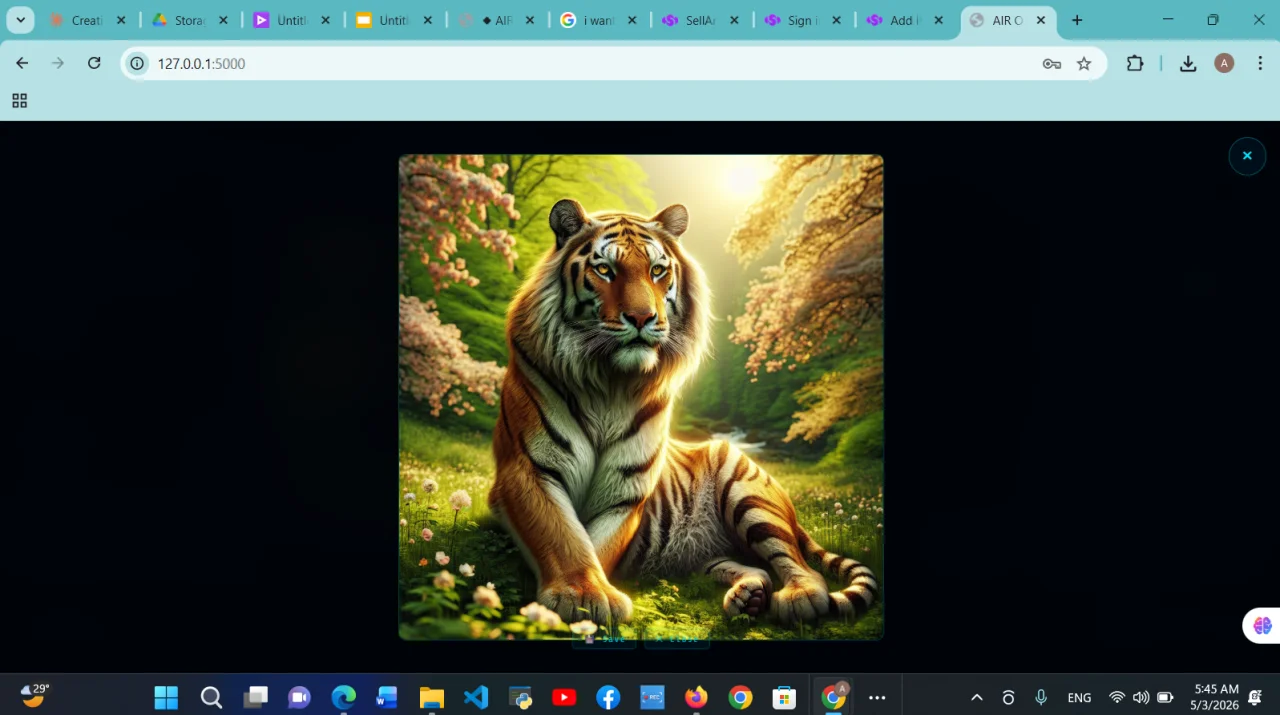Bookmark this page with the star
1280x715 pixels.
(1084, 63)
